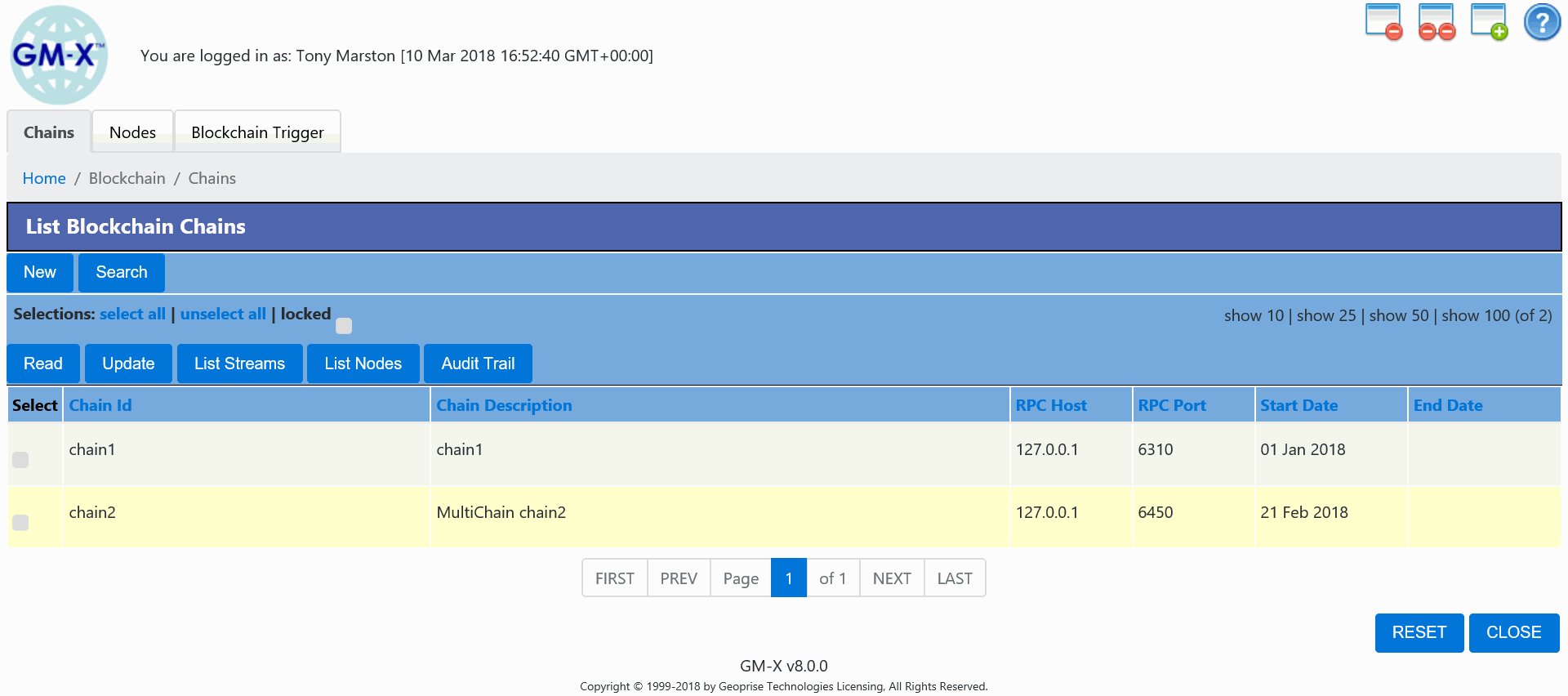Click the RESET button
1568x696 pixels.
coord(1419,632)
